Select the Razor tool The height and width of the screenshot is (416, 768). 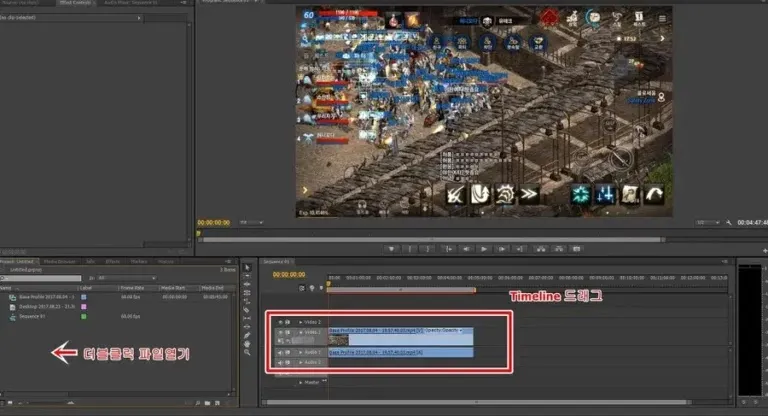(247, 309)
